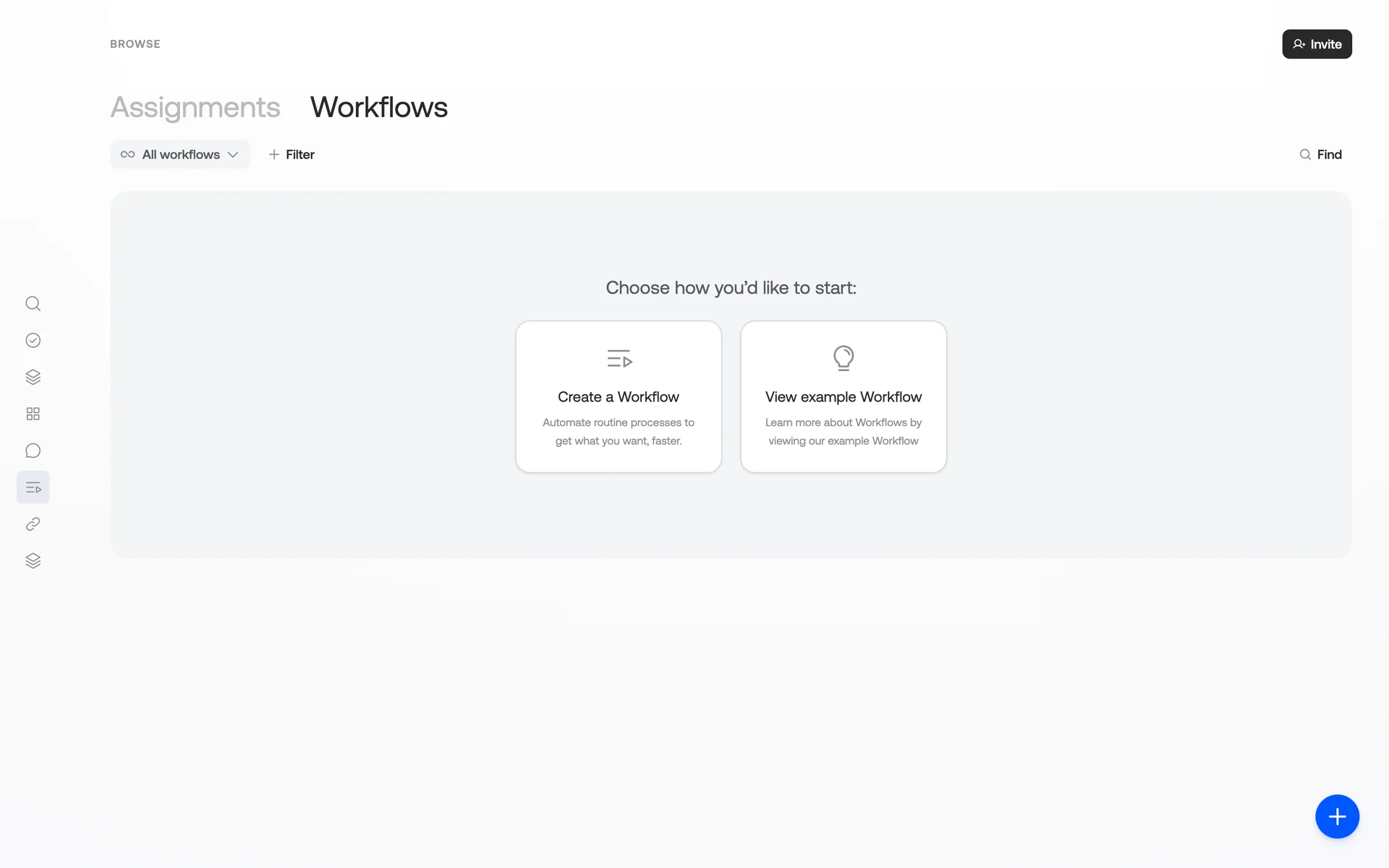Screen dimensions: 1389x868
Task: Click the chevron beside All workflows
Action: [233, 155]
